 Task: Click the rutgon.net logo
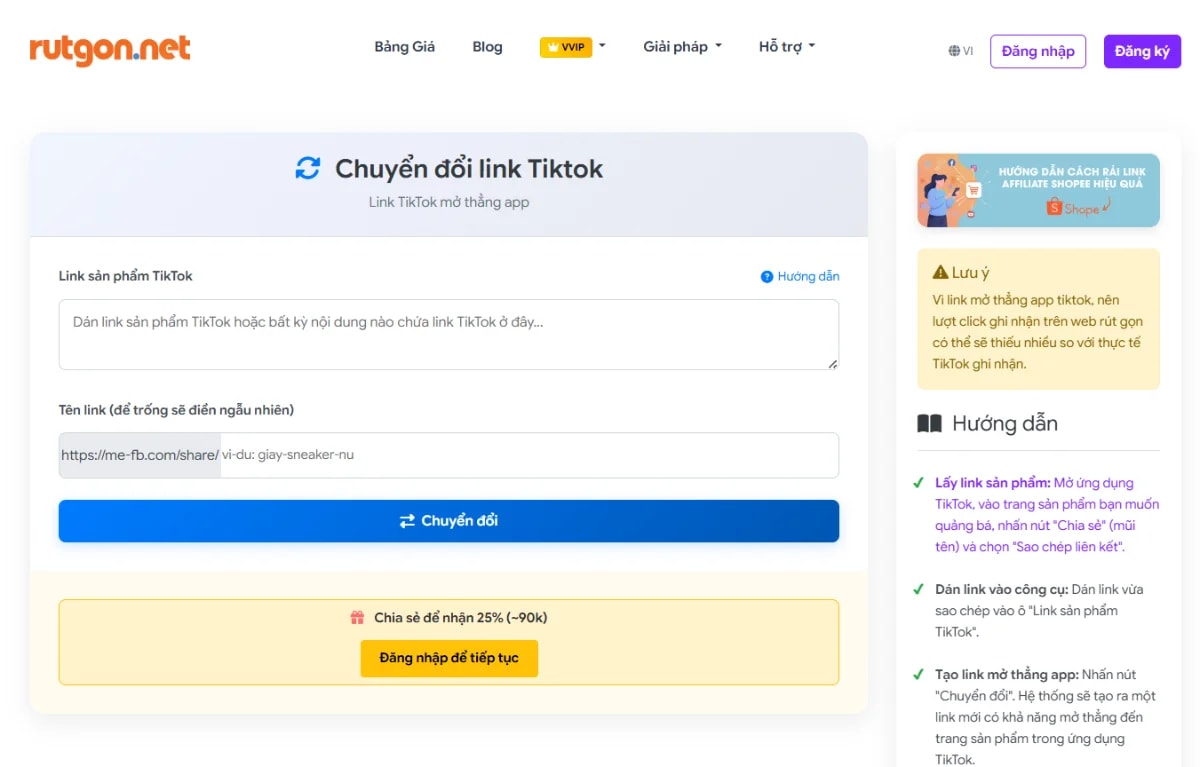110,48
